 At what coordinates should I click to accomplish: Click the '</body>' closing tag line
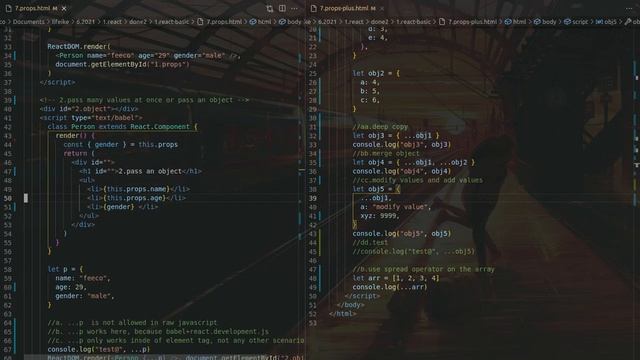pos(351,305)
